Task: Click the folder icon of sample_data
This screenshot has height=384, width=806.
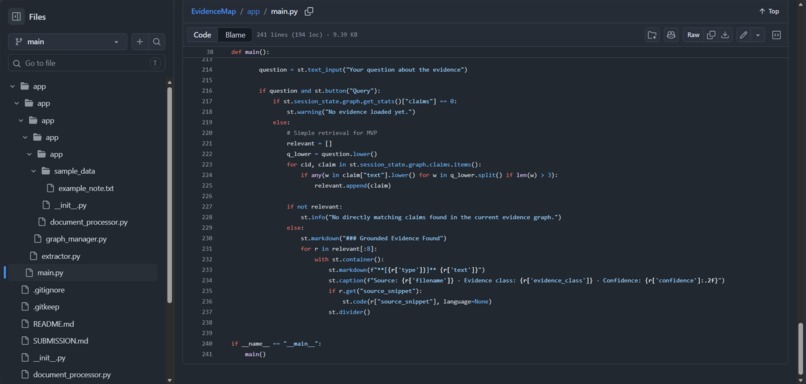Action: click(45, 171)
